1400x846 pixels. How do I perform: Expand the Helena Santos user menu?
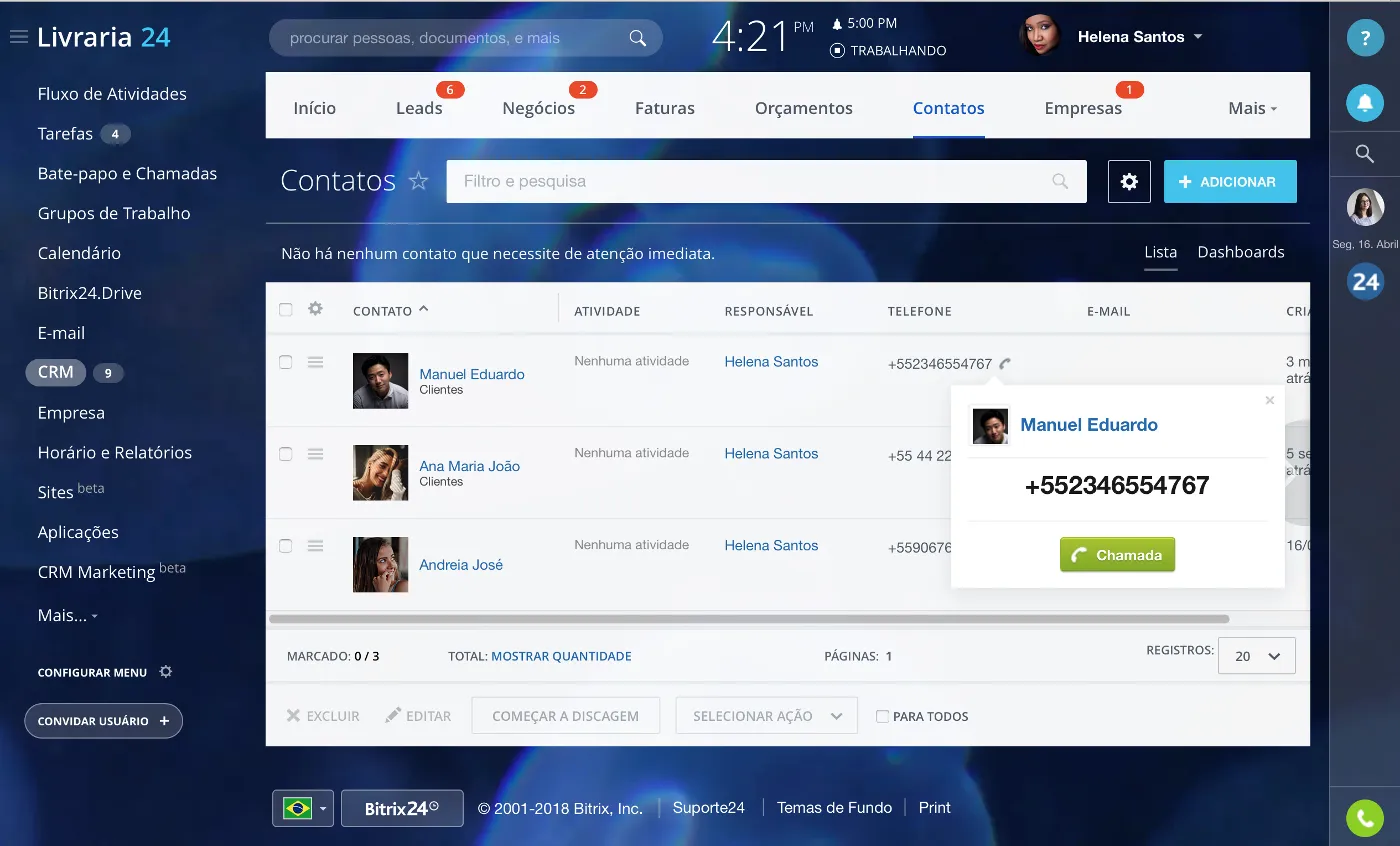pyautogui.click(x=1198, y=37)
